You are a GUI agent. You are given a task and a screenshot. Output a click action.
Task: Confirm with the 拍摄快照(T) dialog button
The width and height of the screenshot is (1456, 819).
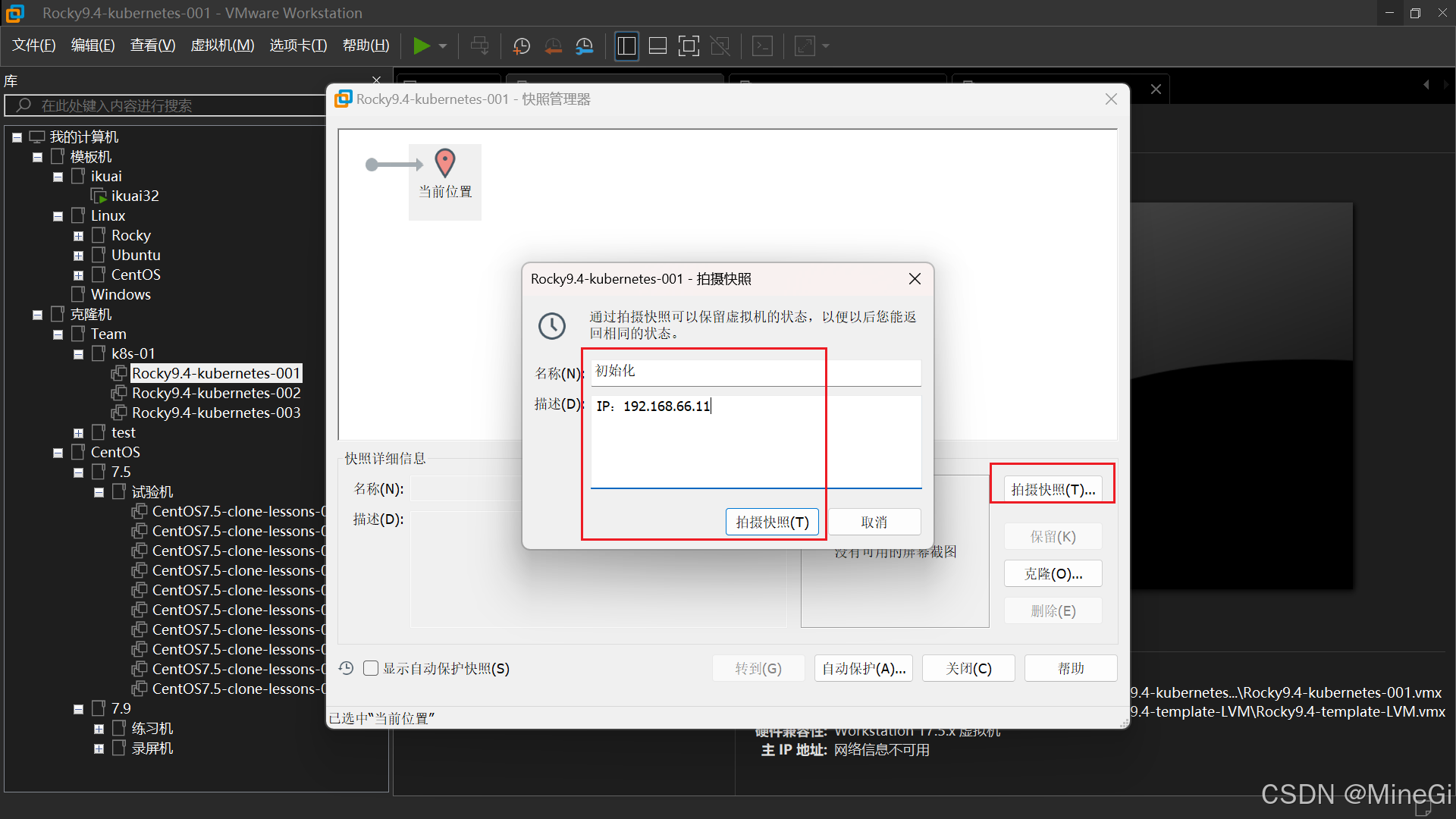point(772,522)
